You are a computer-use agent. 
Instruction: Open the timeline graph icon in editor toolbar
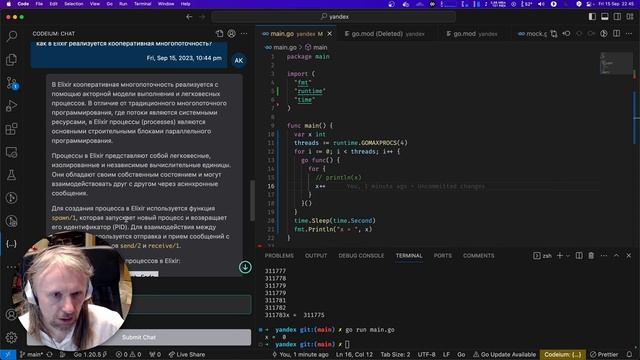pos(604,33)
